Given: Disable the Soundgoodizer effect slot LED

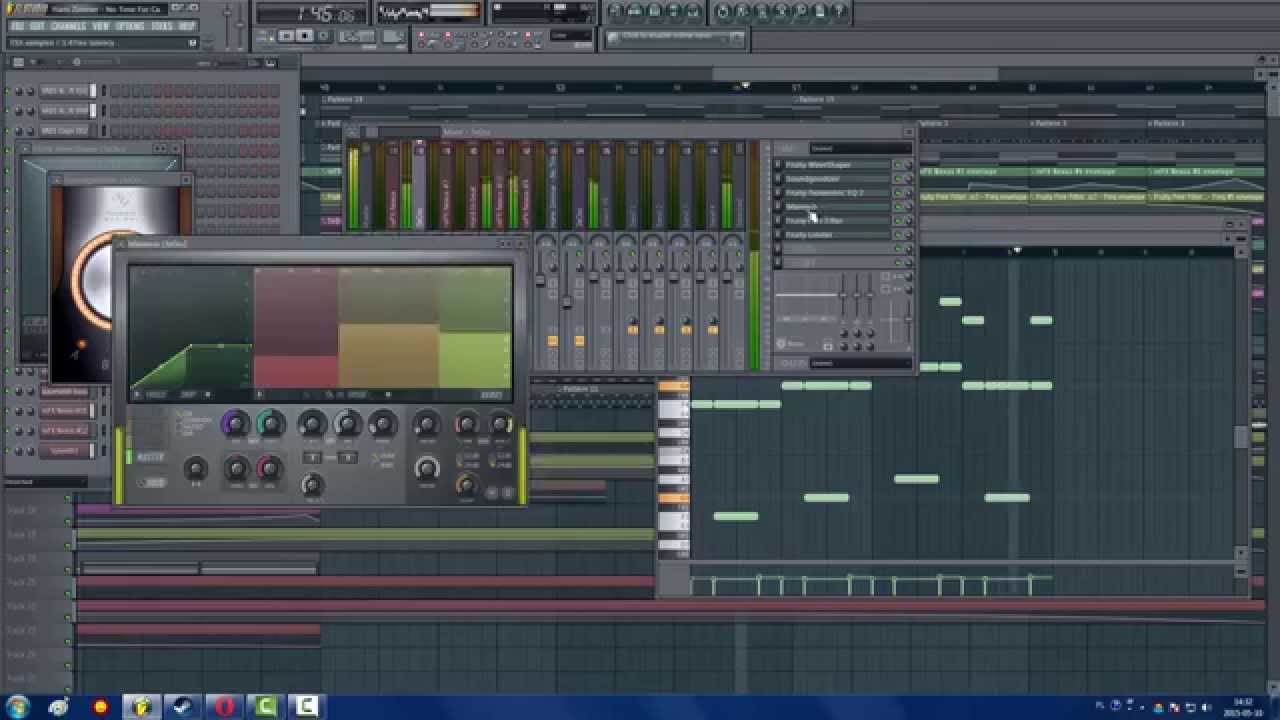Looking at the screenshot, I should point(897,179).
